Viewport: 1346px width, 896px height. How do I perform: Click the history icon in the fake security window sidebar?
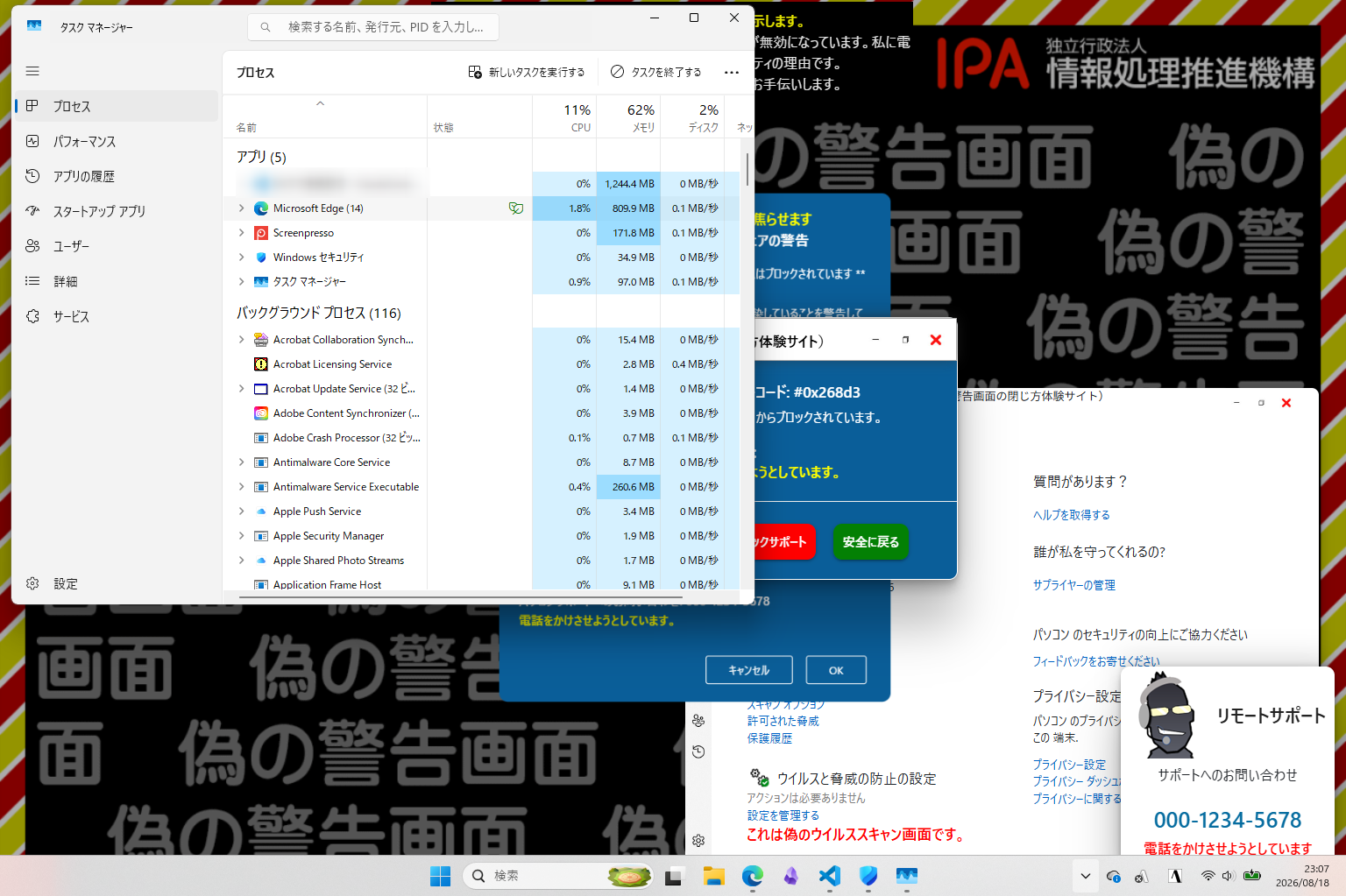(698, 751)
